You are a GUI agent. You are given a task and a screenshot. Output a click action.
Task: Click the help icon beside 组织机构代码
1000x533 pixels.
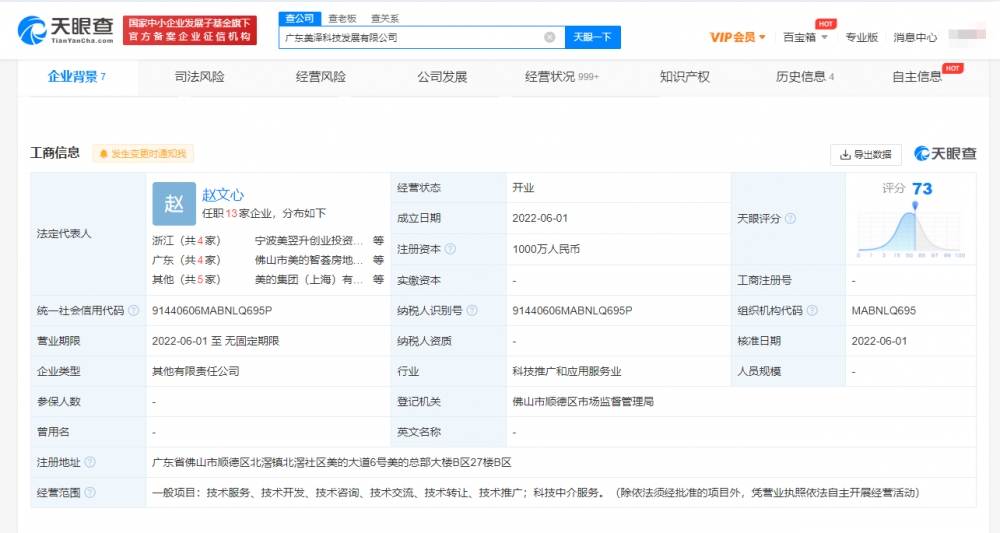tap(812, 310)
